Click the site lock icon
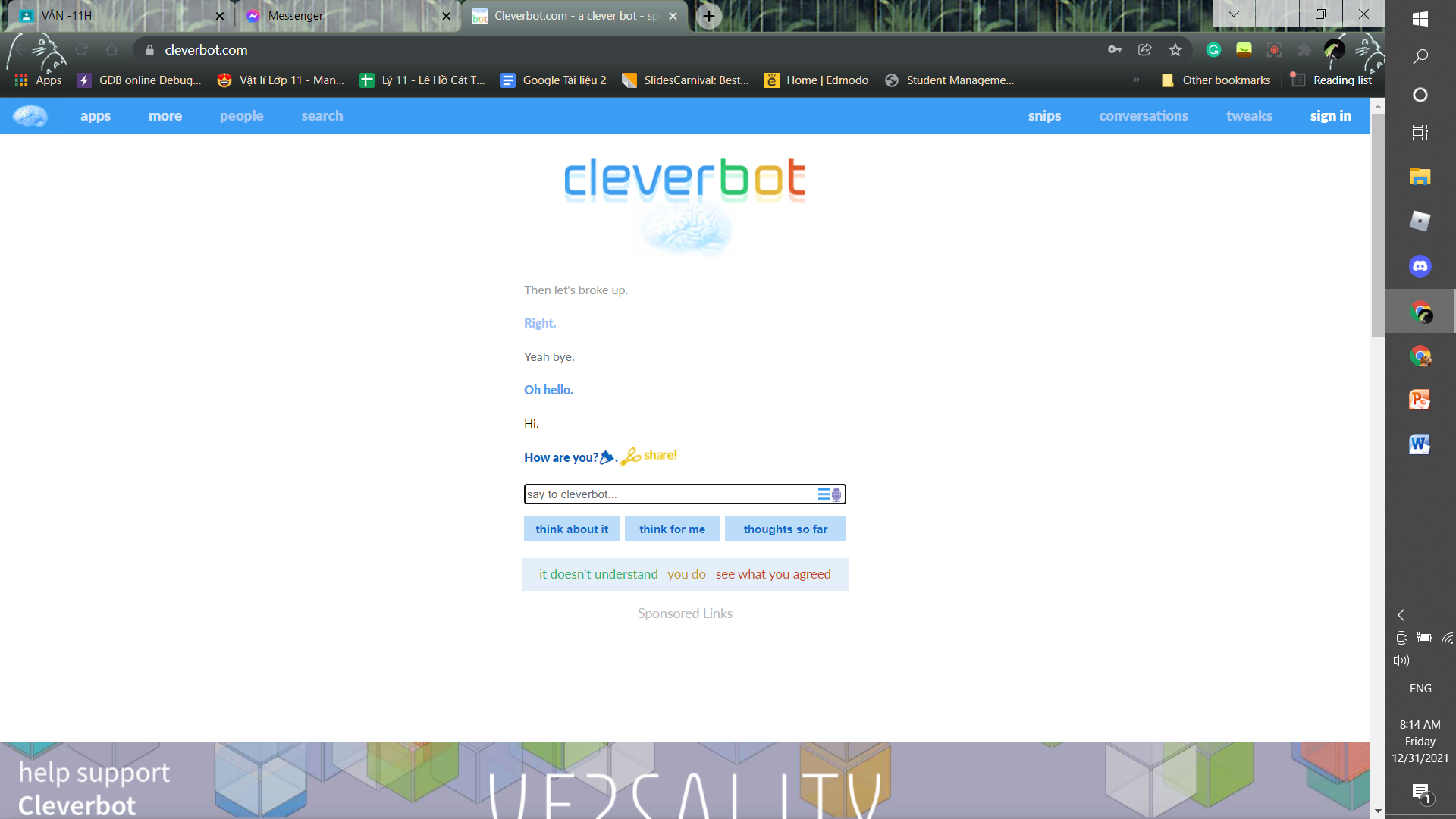The image size is (1456, 819). [x=149, y=50]
